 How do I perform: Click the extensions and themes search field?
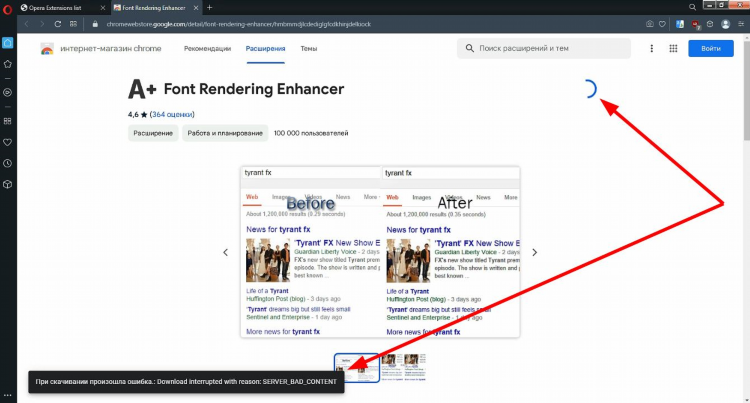(x=544, y=48)
